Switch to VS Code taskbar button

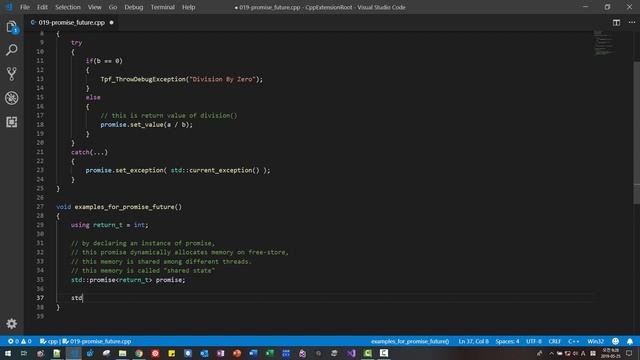tap(73, 353)
